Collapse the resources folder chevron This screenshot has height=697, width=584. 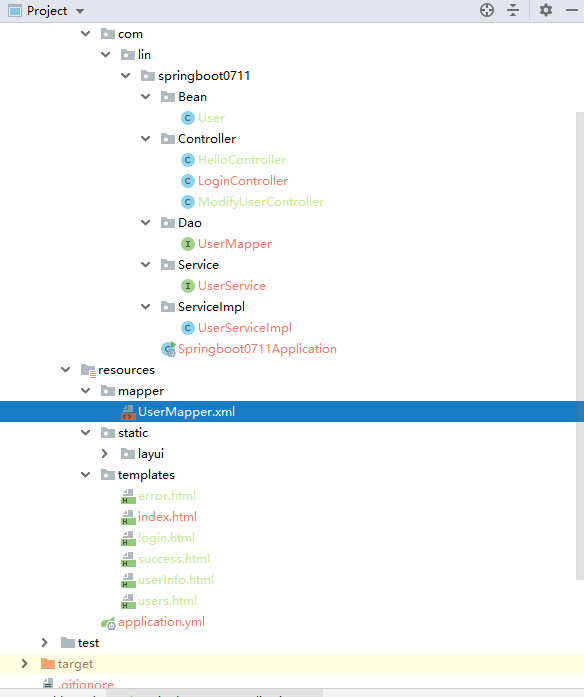point(65,370)
